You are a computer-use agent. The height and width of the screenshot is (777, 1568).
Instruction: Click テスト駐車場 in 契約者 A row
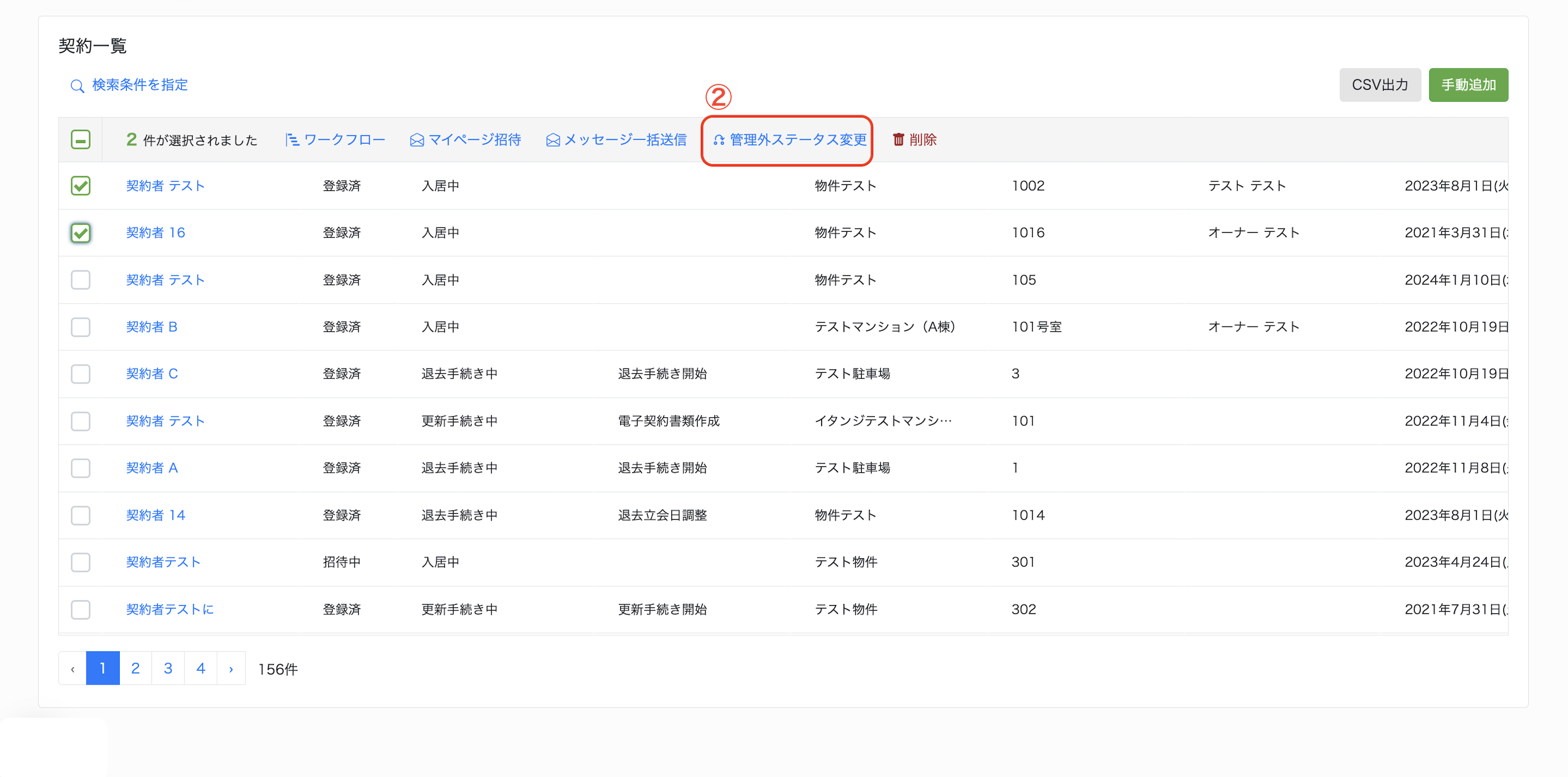852,468
